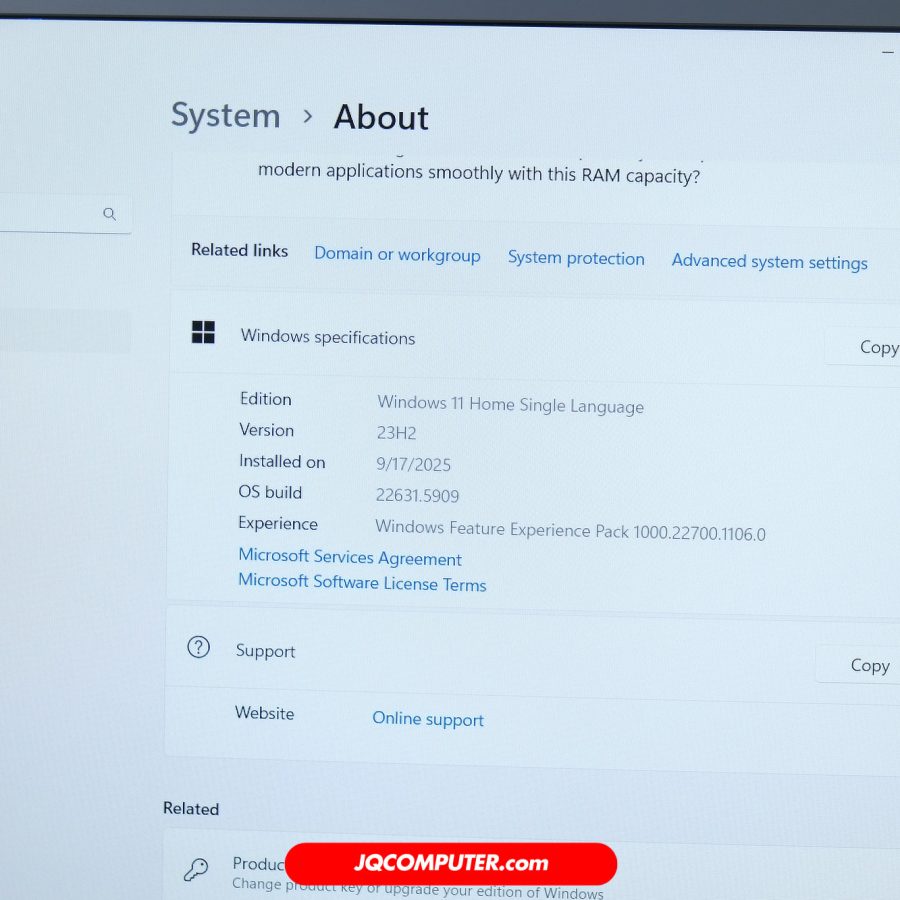Click the Version label

tap(266, 430)
